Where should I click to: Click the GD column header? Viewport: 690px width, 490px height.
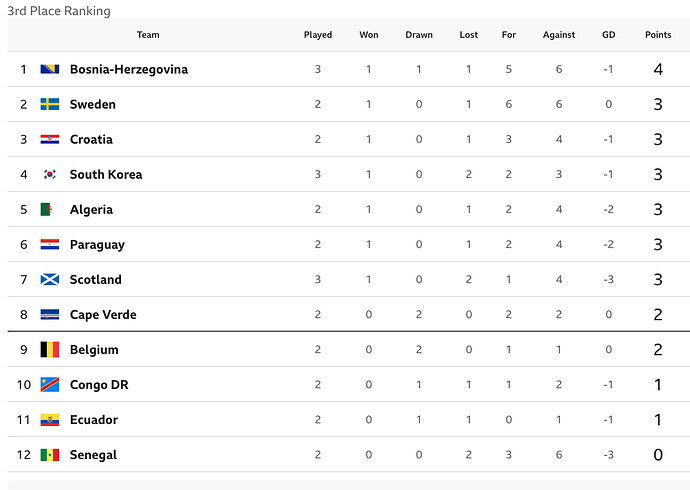609,35
